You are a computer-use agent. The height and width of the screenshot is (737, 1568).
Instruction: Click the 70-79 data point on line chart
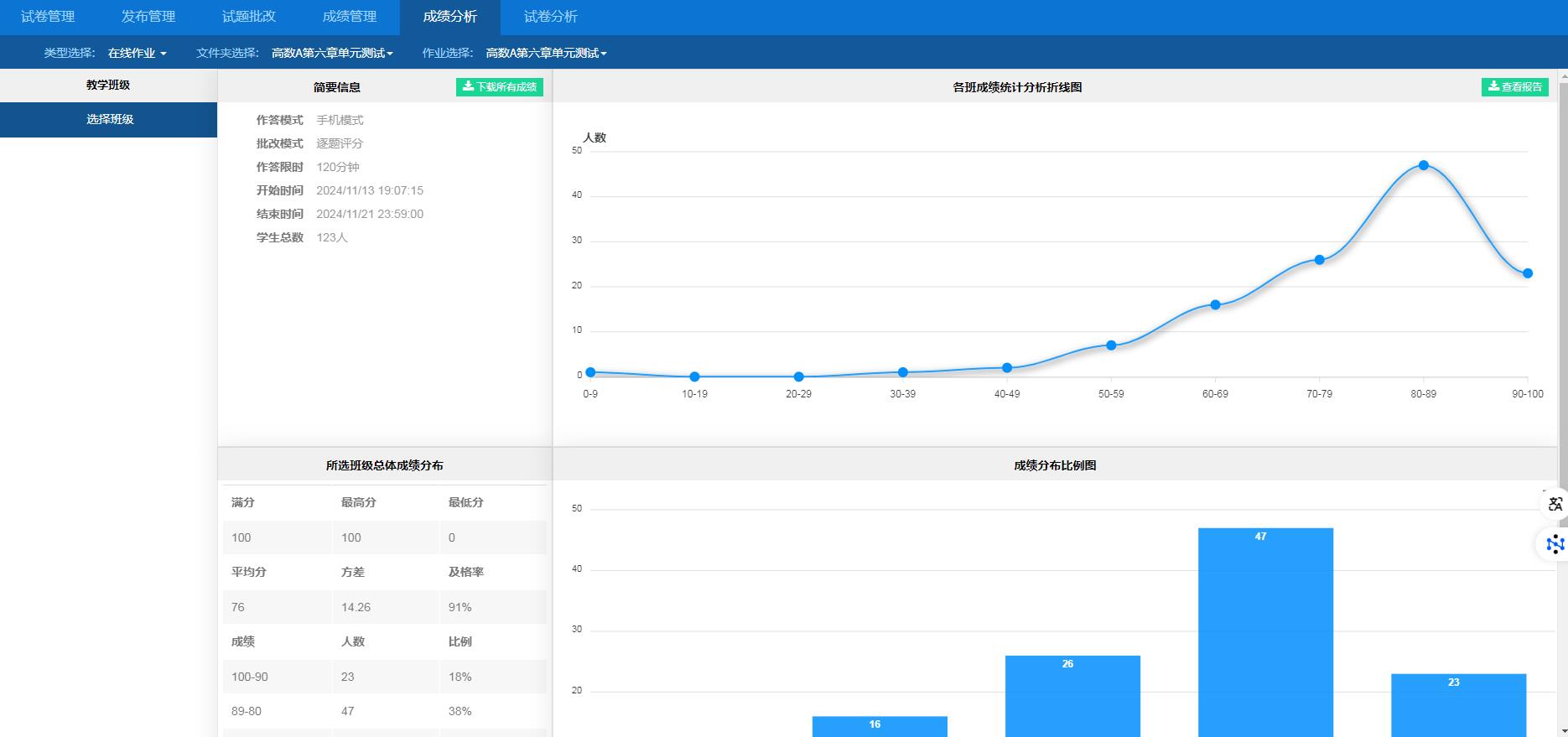click(x=1320, y=260)
